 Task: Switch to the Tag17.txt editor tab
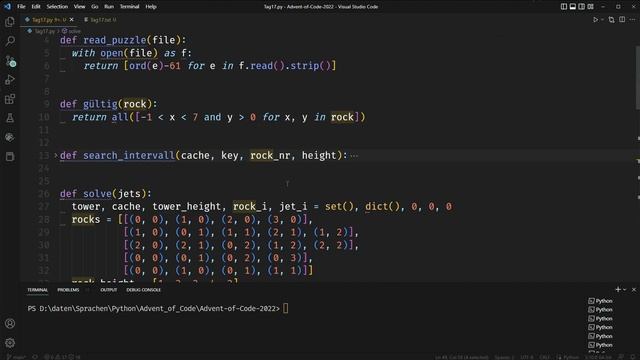[x=100, y=20]
